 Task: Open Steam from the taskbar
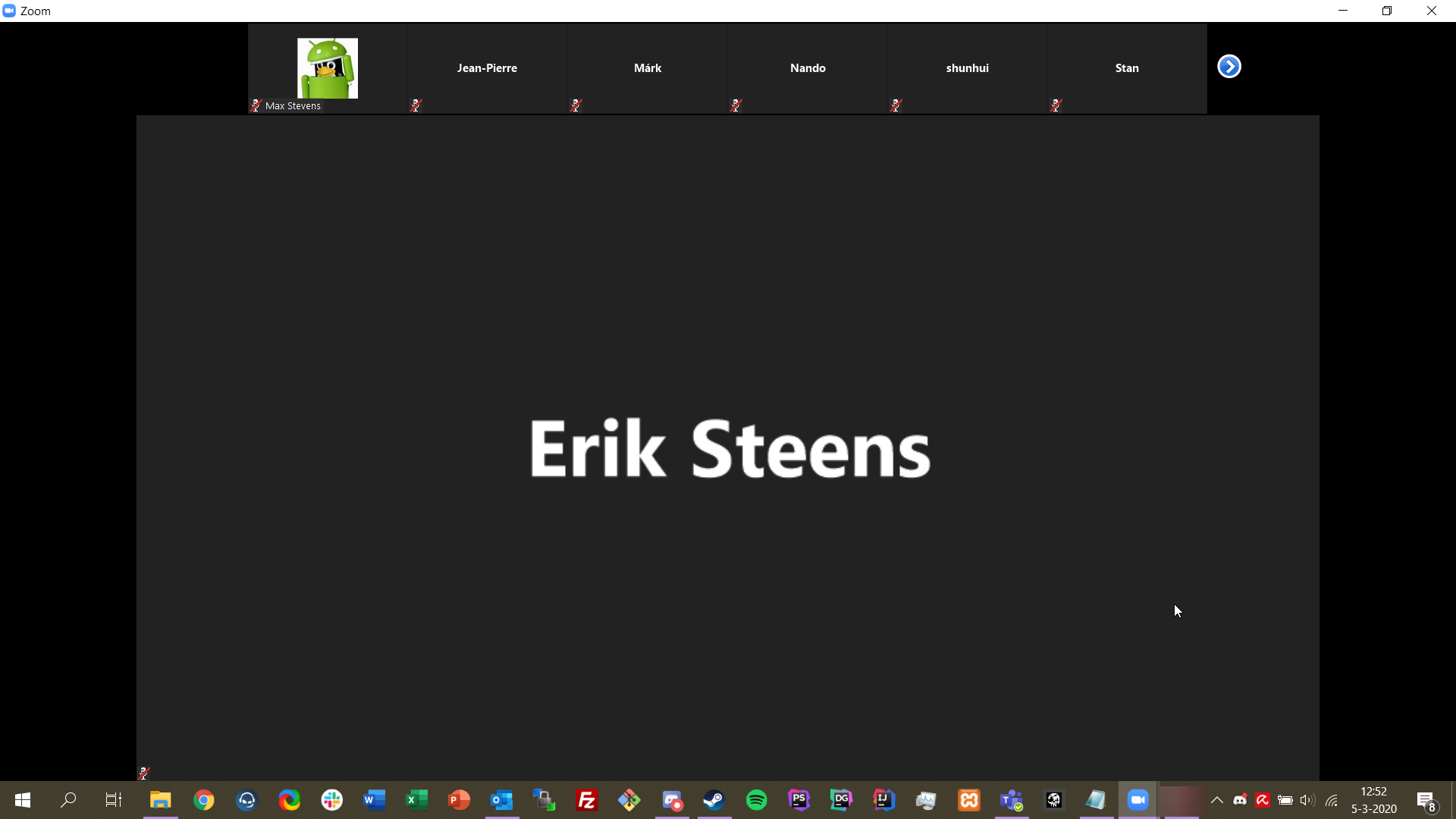pyautogui.click(x=714, y=800)
